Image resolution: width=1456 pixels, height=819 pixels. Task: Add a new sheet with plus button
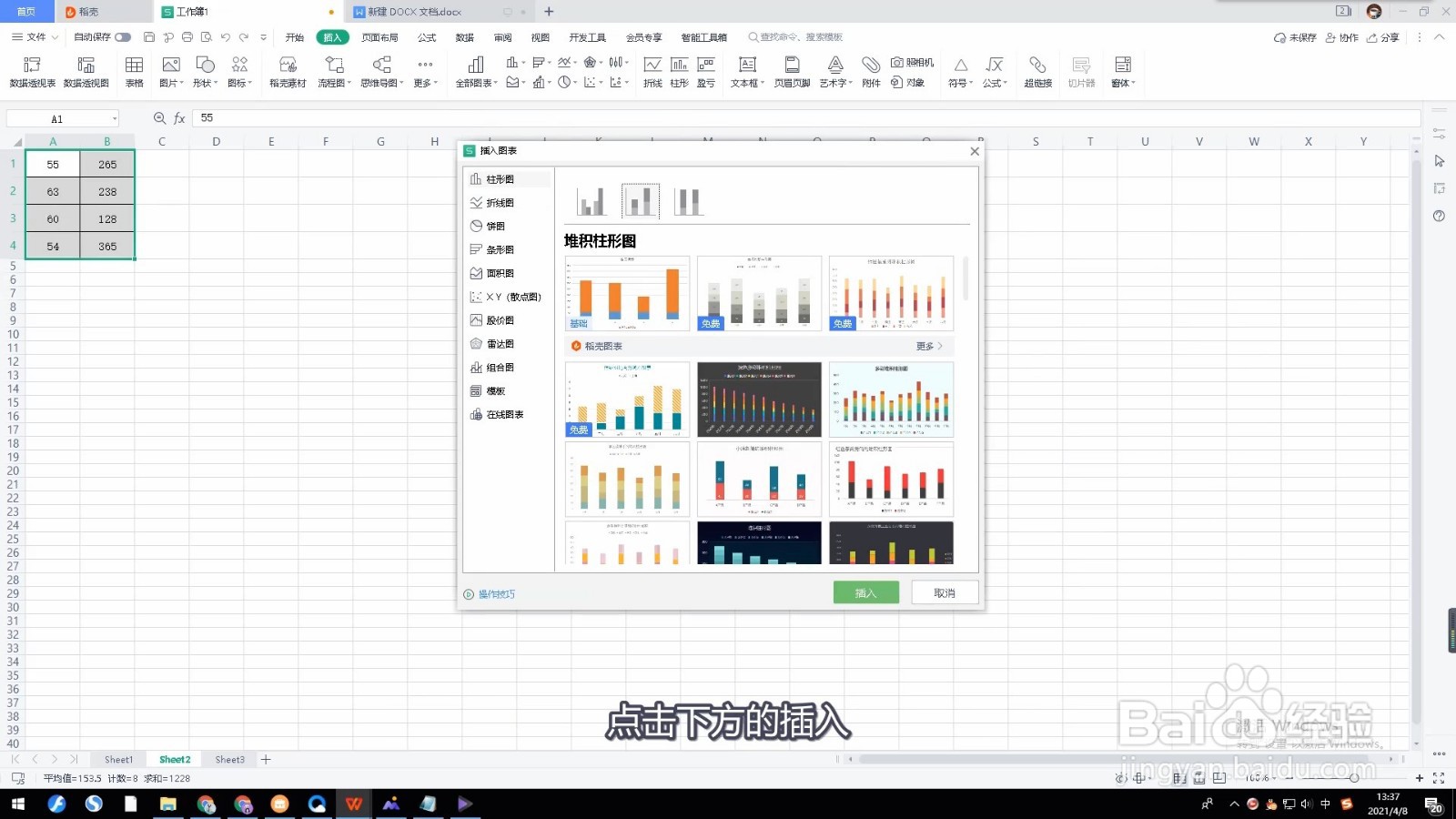[x=266, y=759]
